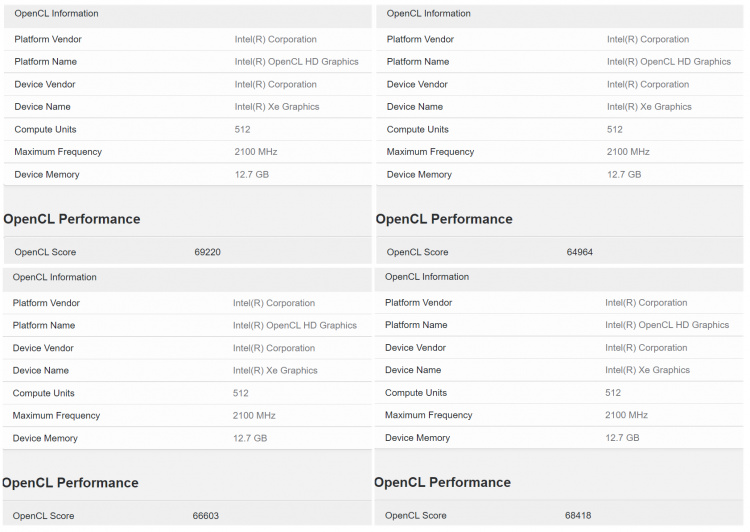Click the OpenCL Score label beside 69220

pyautogui.click(x=45, y=252)
